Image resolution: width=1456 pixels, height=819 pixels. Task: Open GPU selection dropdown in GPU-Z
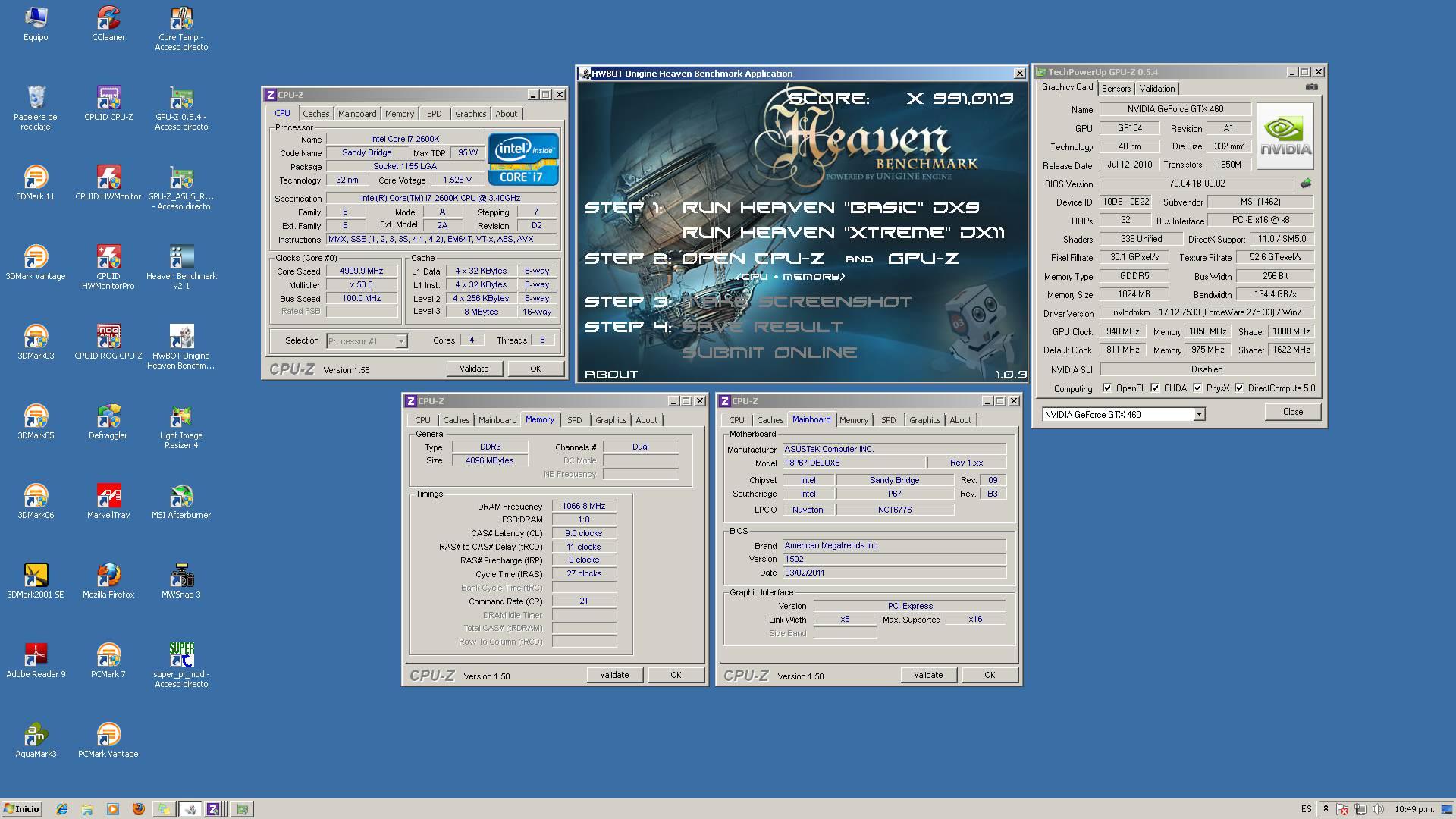1199,415
